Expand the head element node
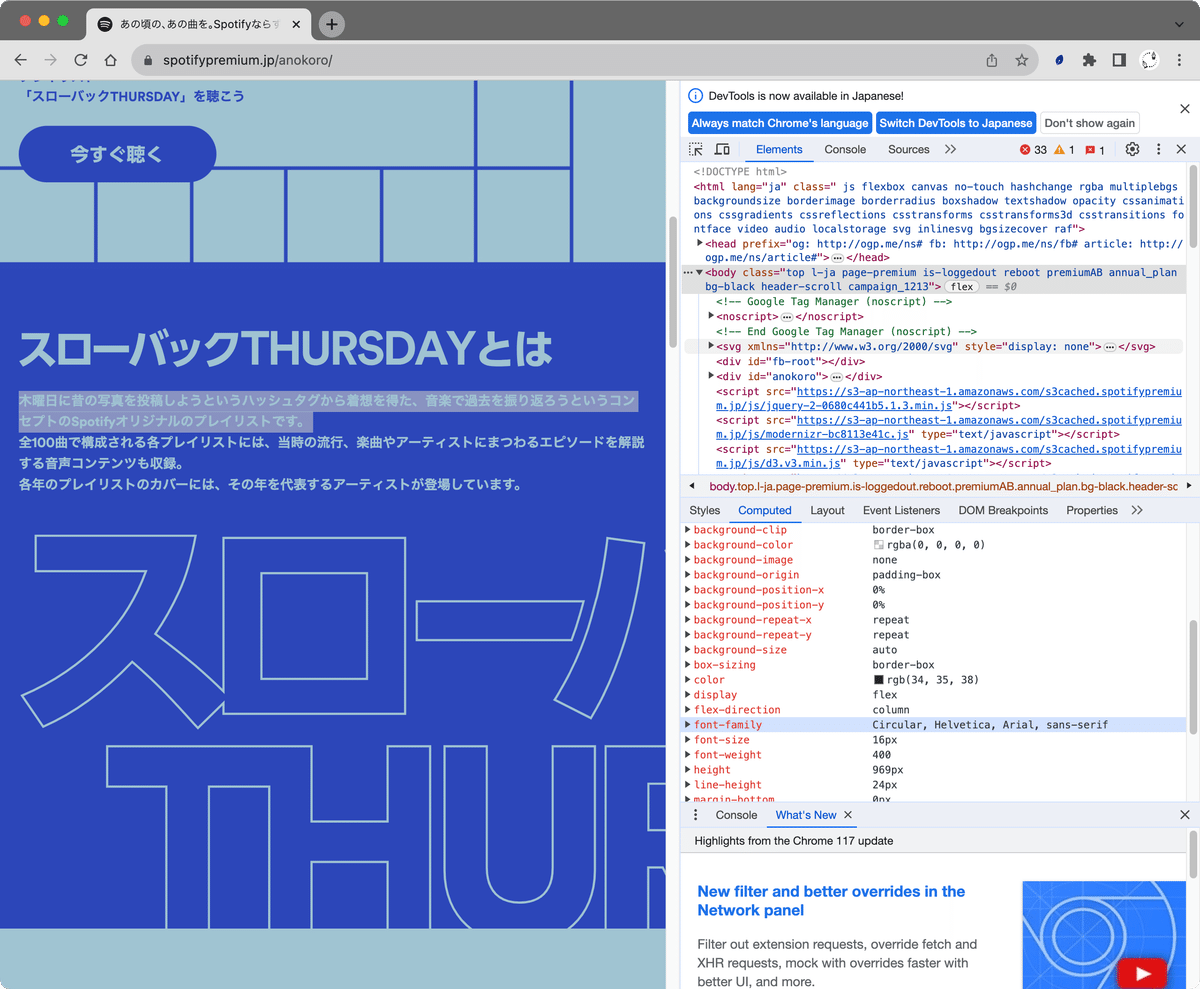Screen dimensions: 1200x989 (700, 243)
